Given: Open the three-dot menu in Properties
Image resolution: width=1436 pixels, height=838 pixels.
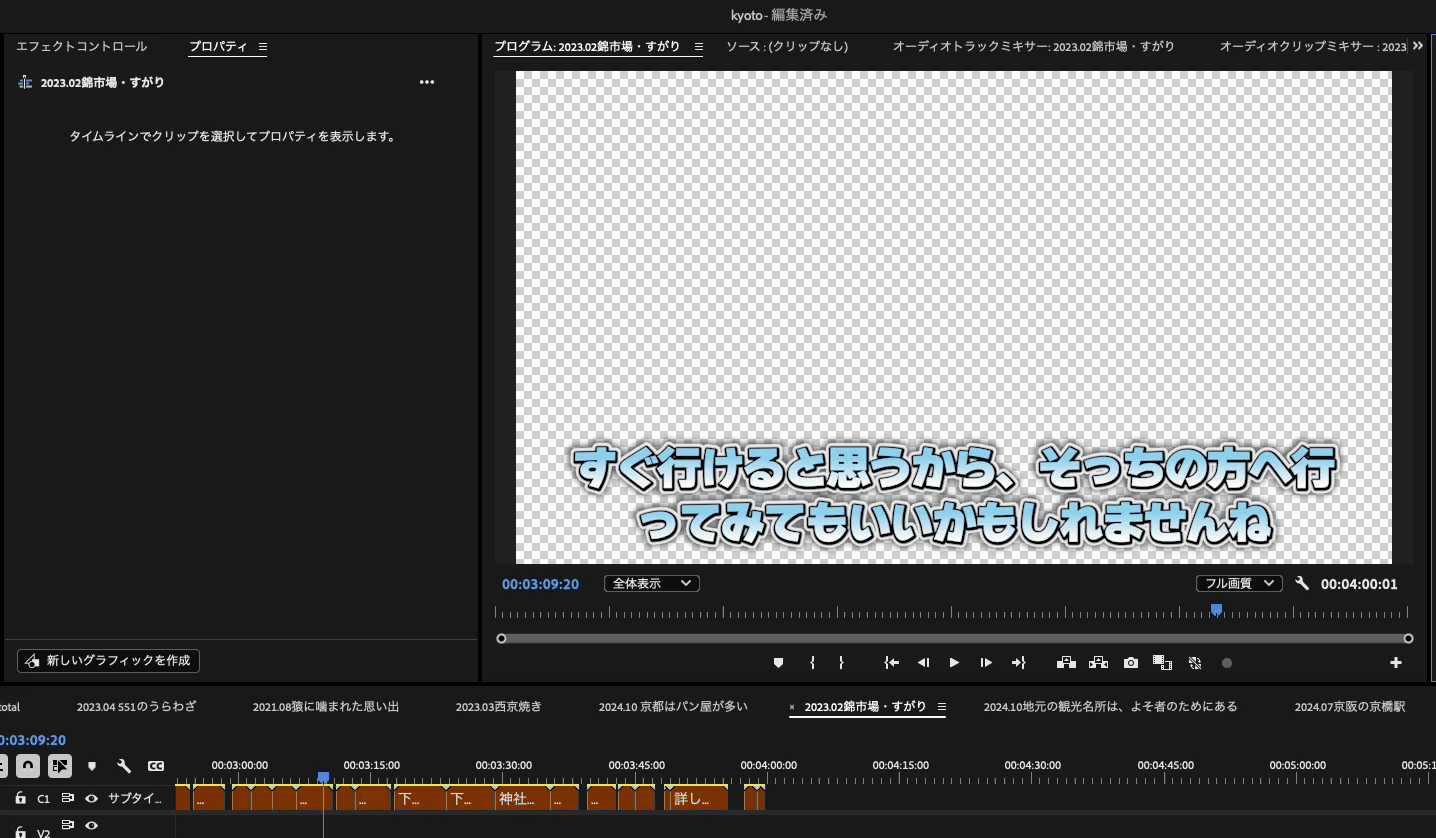Looking at the screenshot, I should click(427, 83).
